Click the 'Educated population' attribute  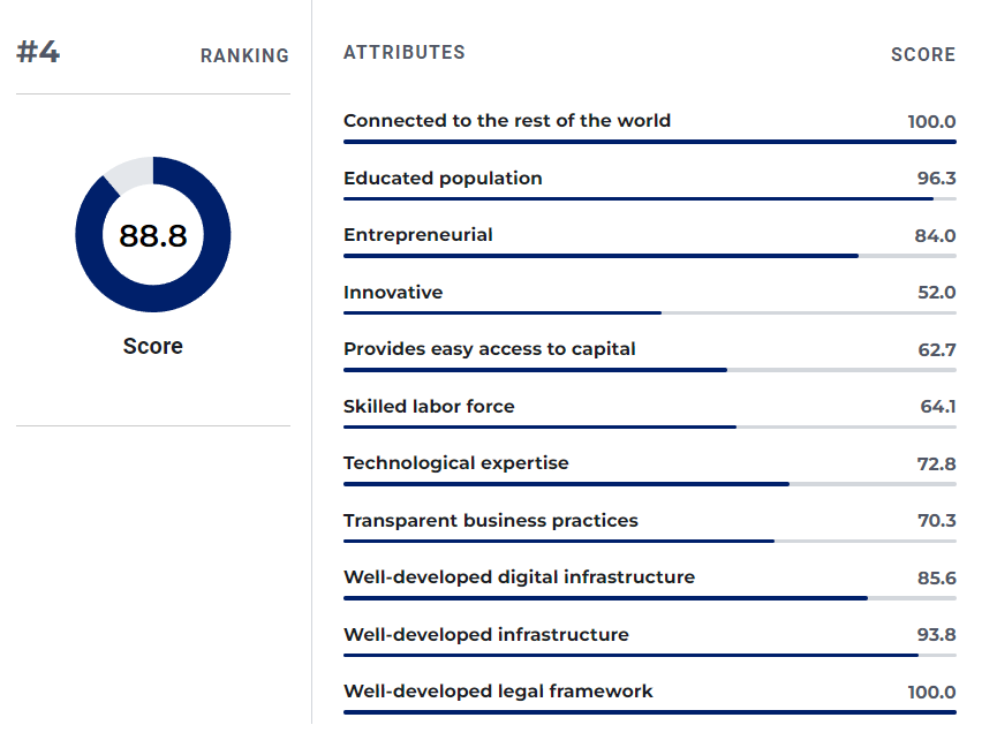point(443,178)
